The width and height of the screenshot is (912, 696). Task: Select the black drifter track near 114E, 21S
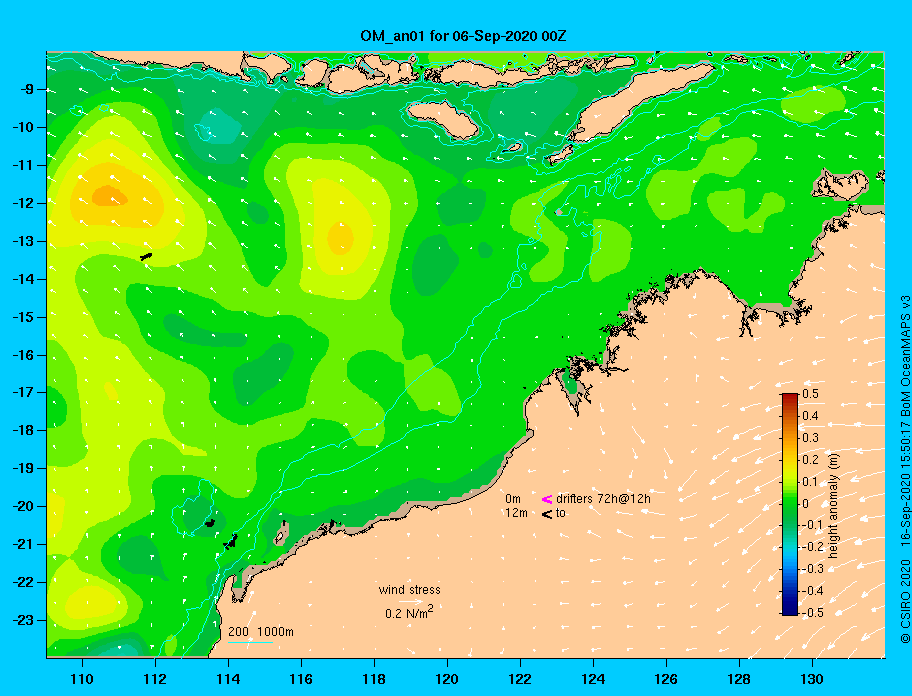tap(231, 542)
